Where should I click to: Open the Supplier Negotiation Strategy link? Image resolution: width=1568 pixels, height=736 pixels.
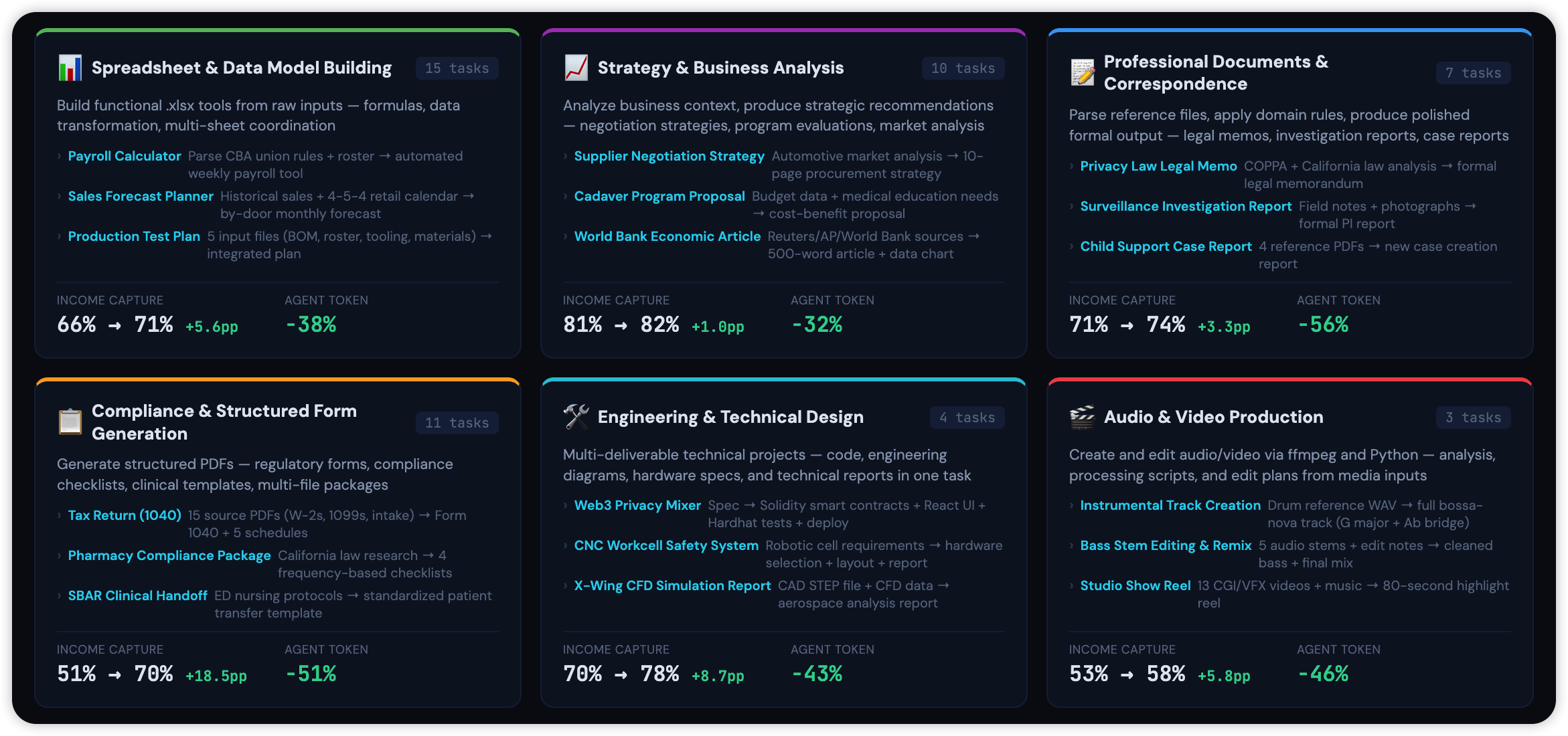669,156
